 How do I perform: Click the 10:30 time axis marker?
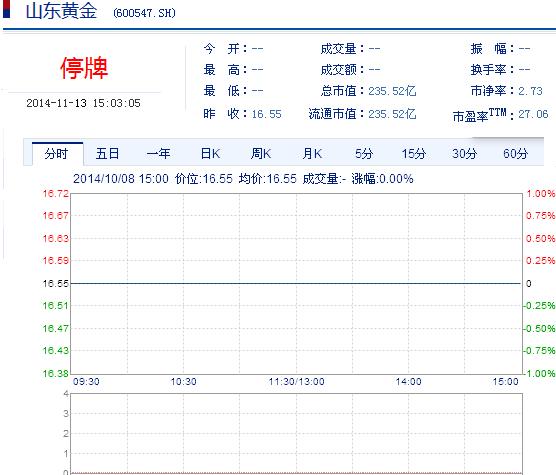(x=183, y=382)
